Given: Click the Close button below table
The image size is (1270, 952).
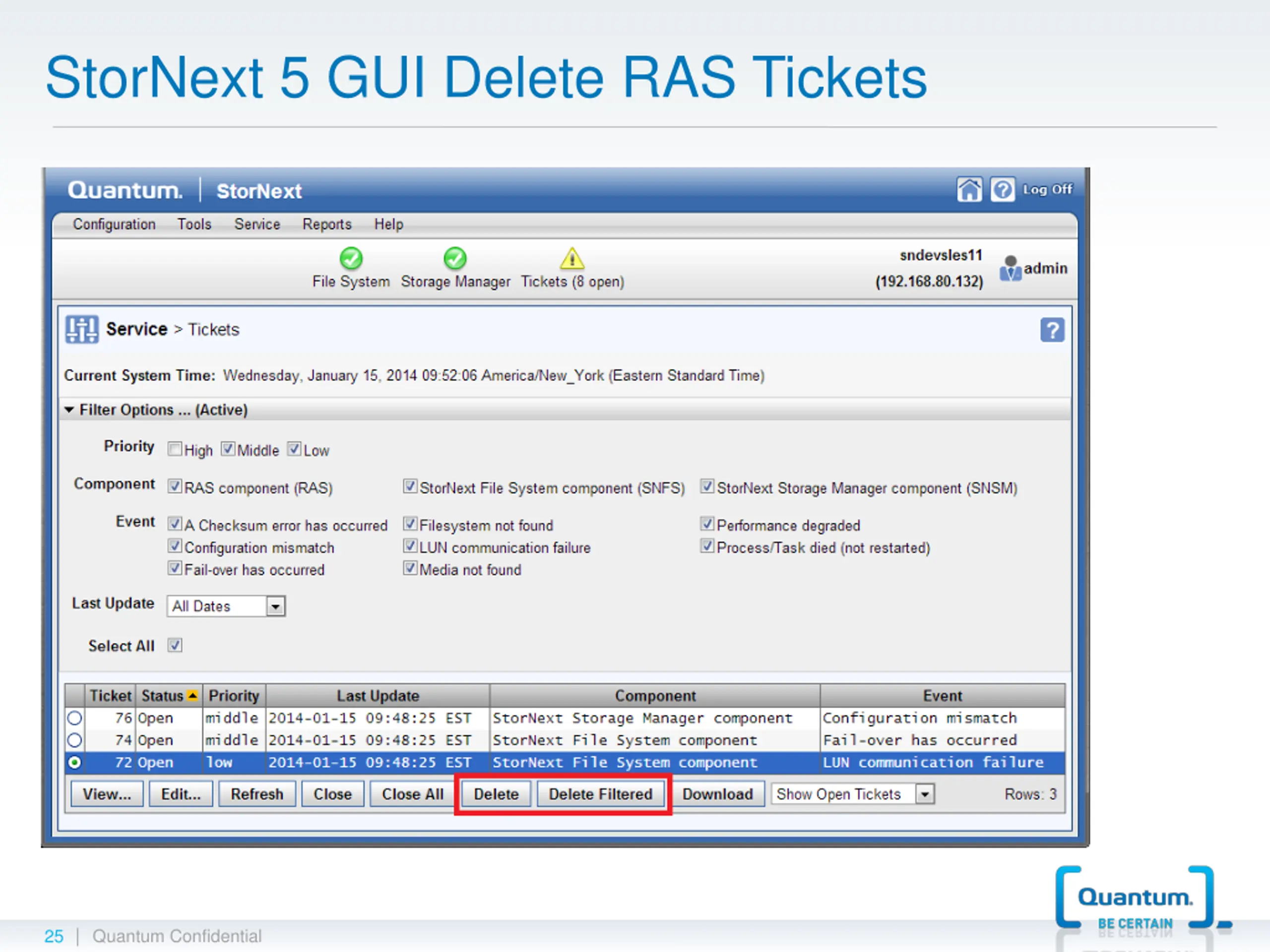Looking at the screenshot, I should coord(332,794).
